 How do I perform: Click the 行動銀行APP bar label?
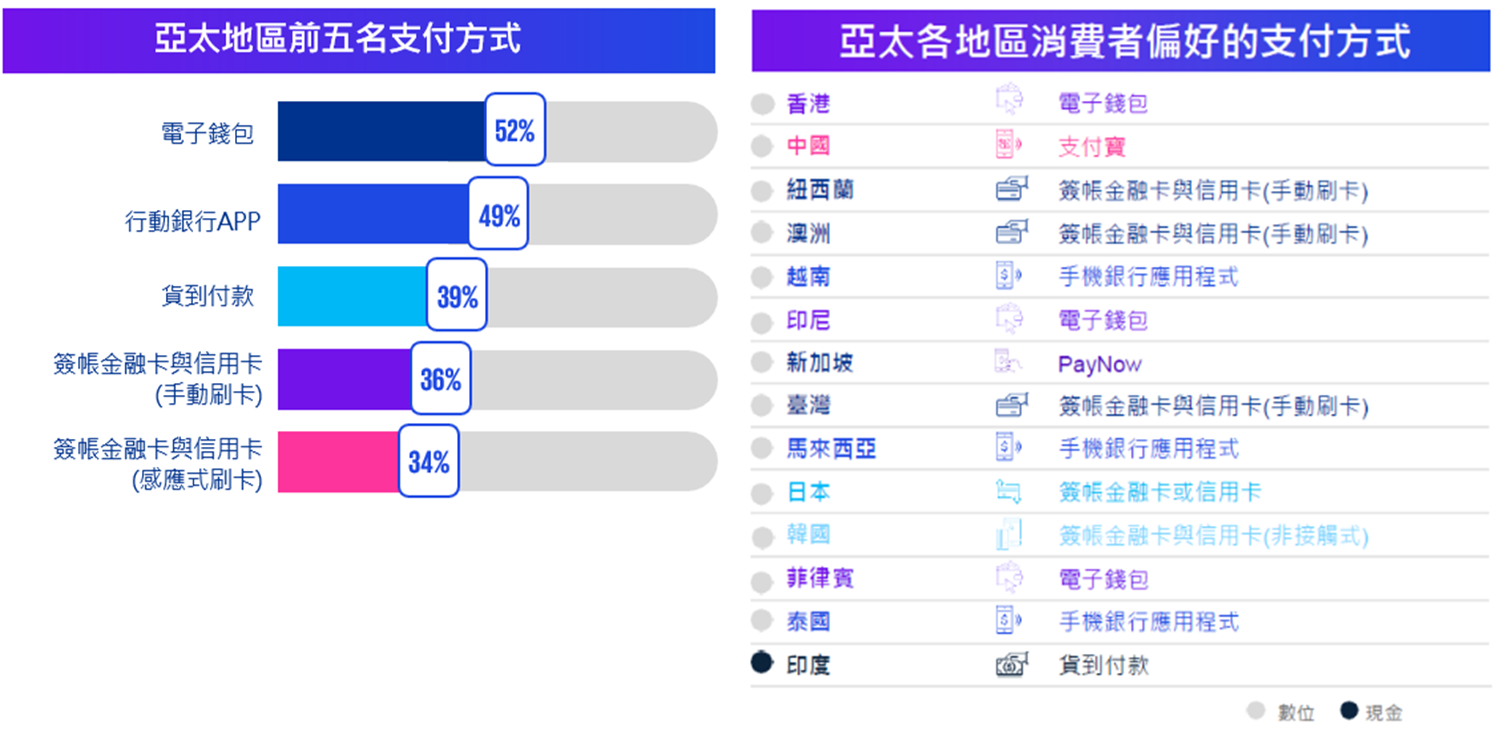click(x=192, y=221)
